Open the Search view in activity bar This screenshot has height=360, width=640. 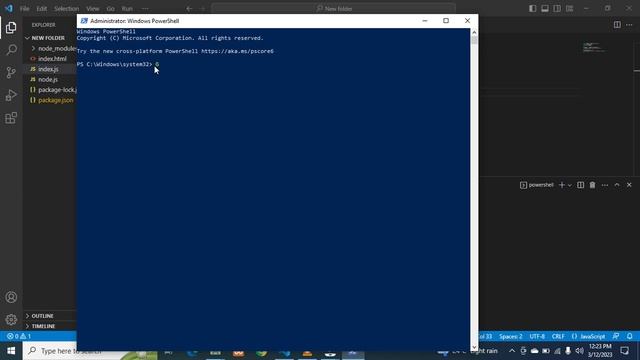coord(11,50)
